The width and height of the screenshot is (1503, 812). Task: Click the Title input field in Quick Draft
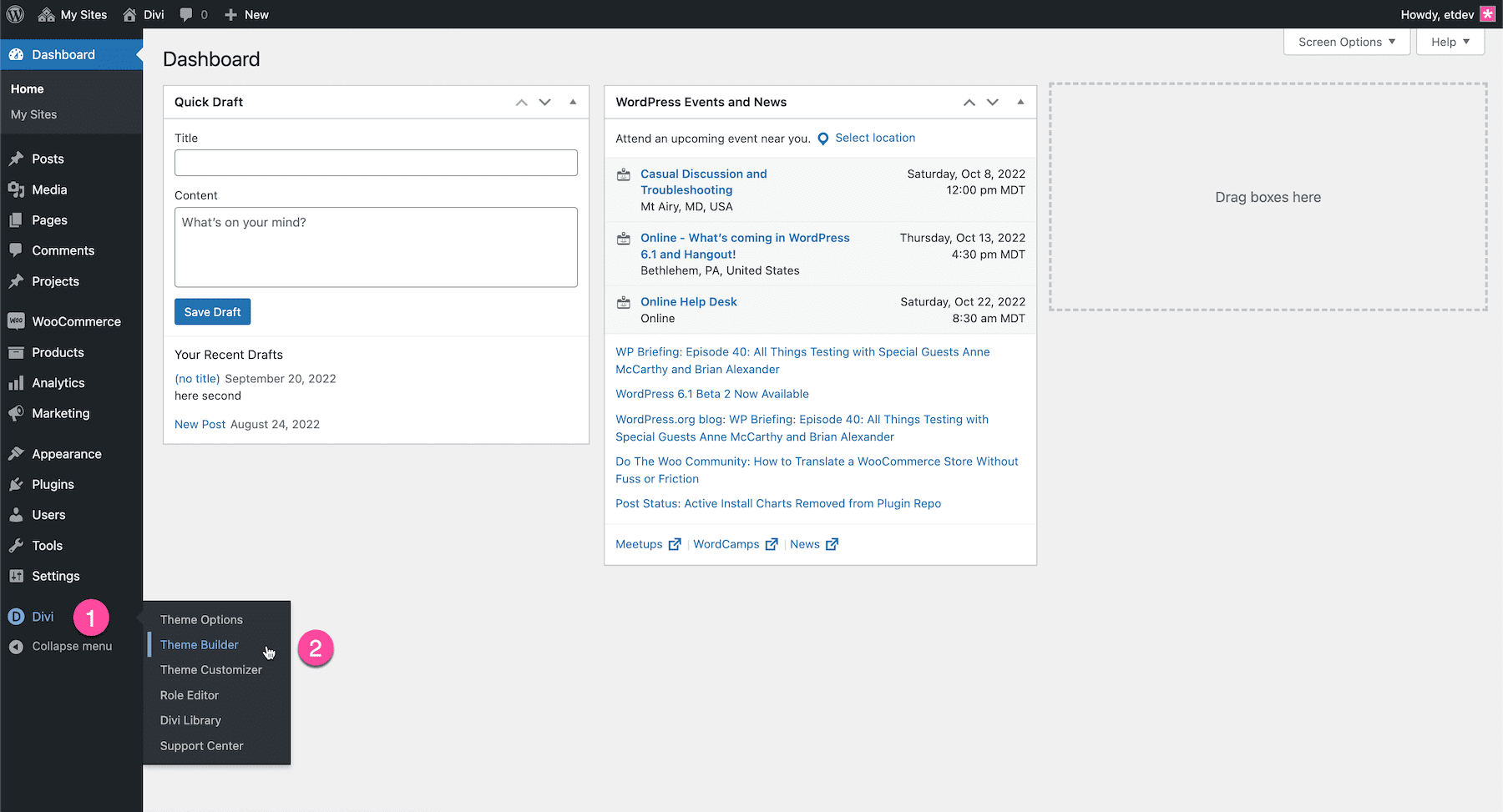pos(376,162)
